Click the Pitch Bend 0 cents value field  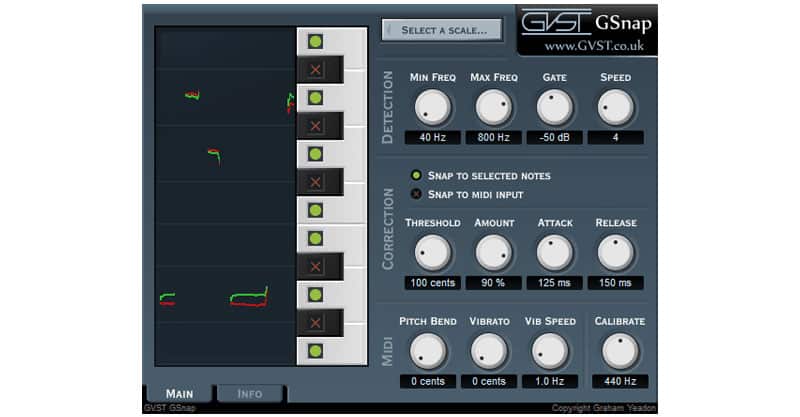[428, 381]
